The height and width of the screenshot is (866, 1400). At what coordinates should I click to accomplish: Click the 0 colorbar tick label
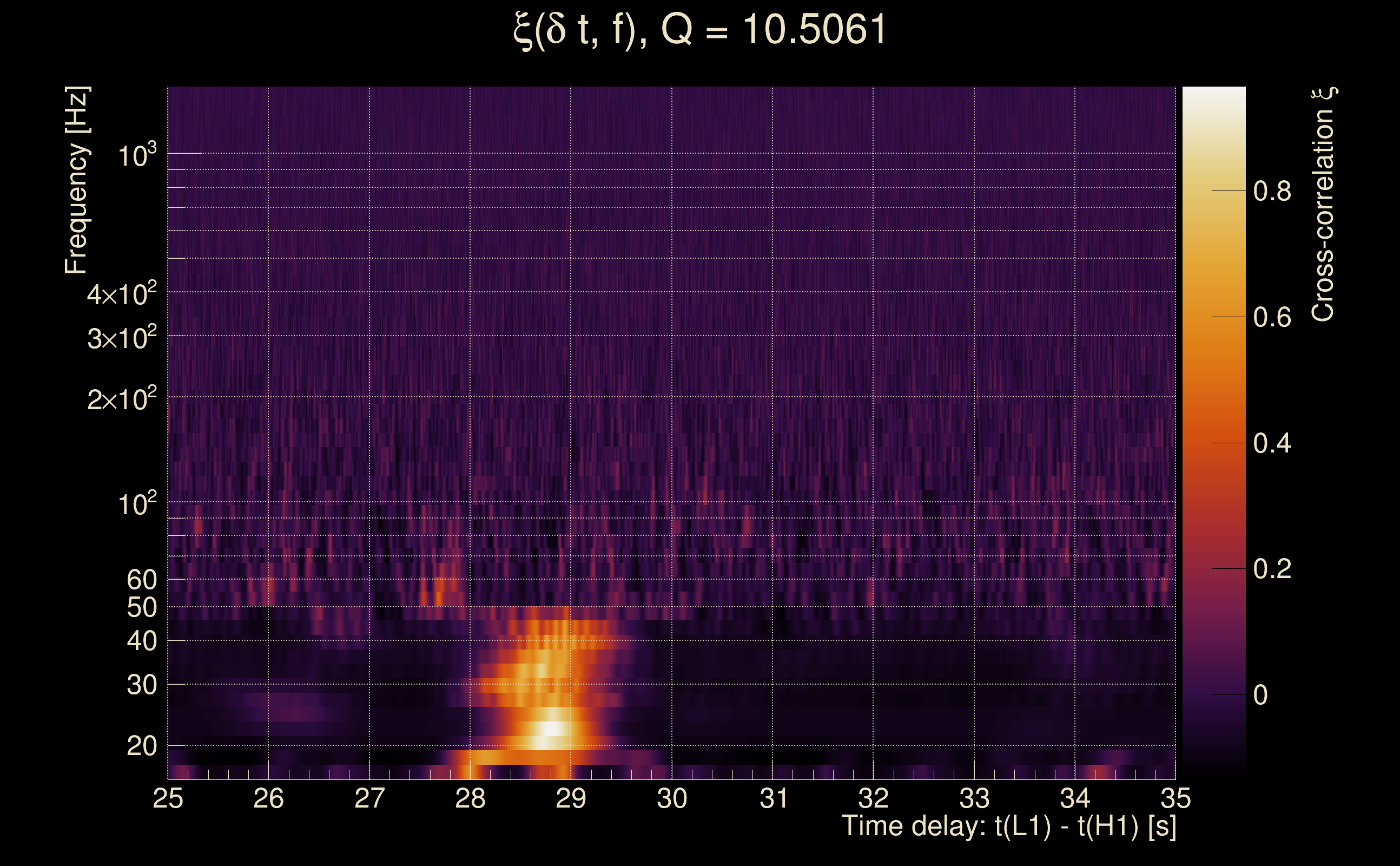point(1260,695)
